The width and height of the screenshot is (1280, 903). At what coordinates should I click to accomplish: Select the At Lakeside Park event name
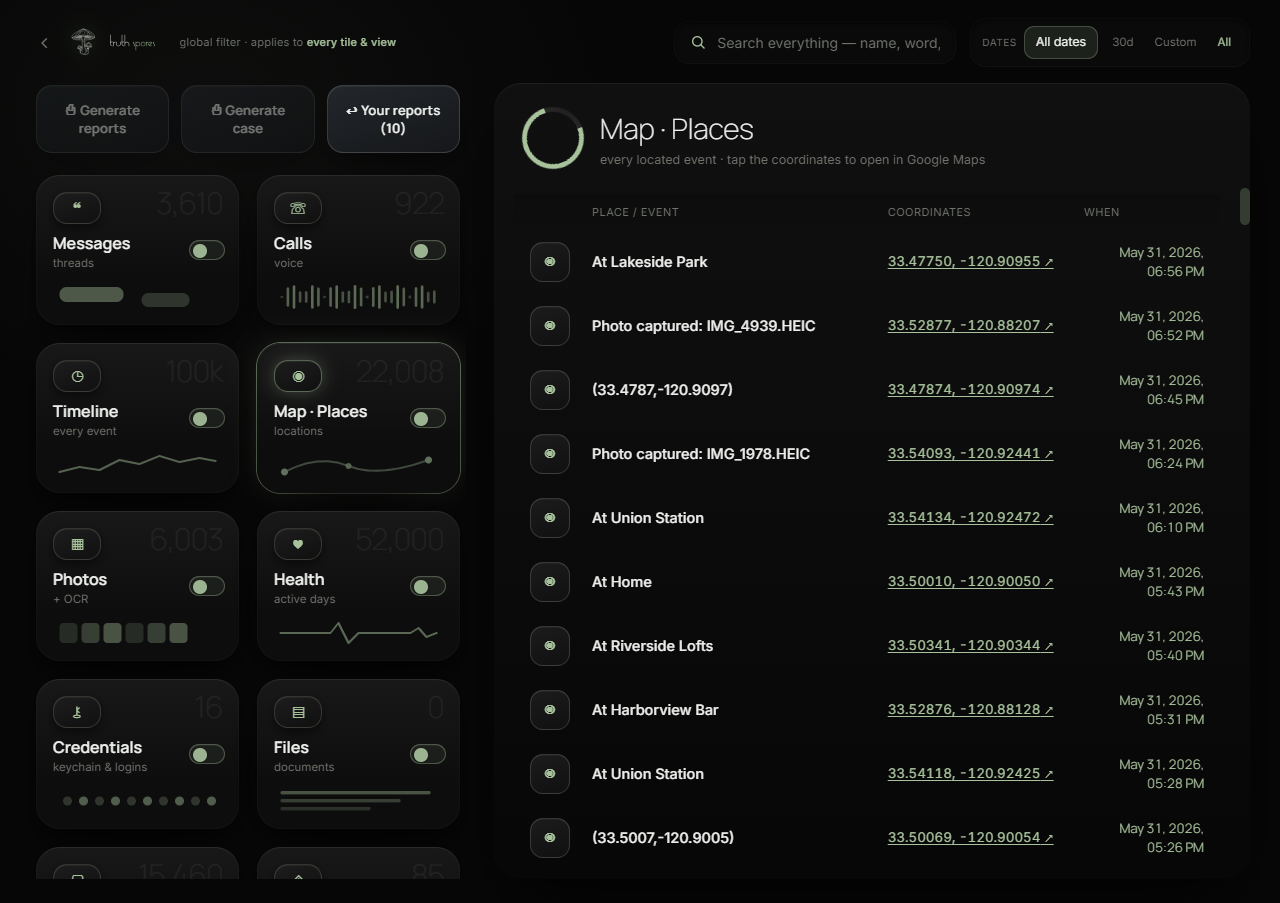[650, 262]
